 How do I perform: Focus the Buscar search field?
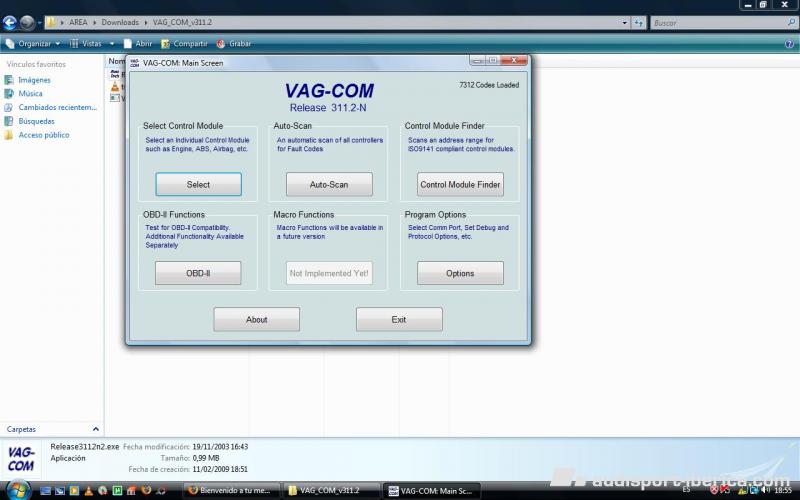[x=718, y=22]
